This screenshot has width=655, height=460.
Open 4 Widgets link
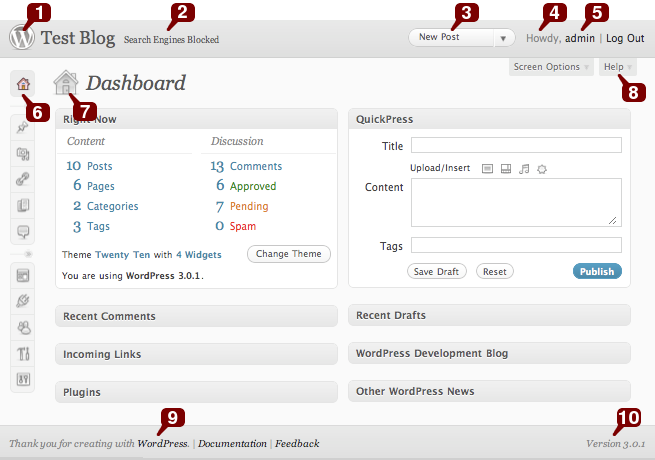(x=199, y=254)
